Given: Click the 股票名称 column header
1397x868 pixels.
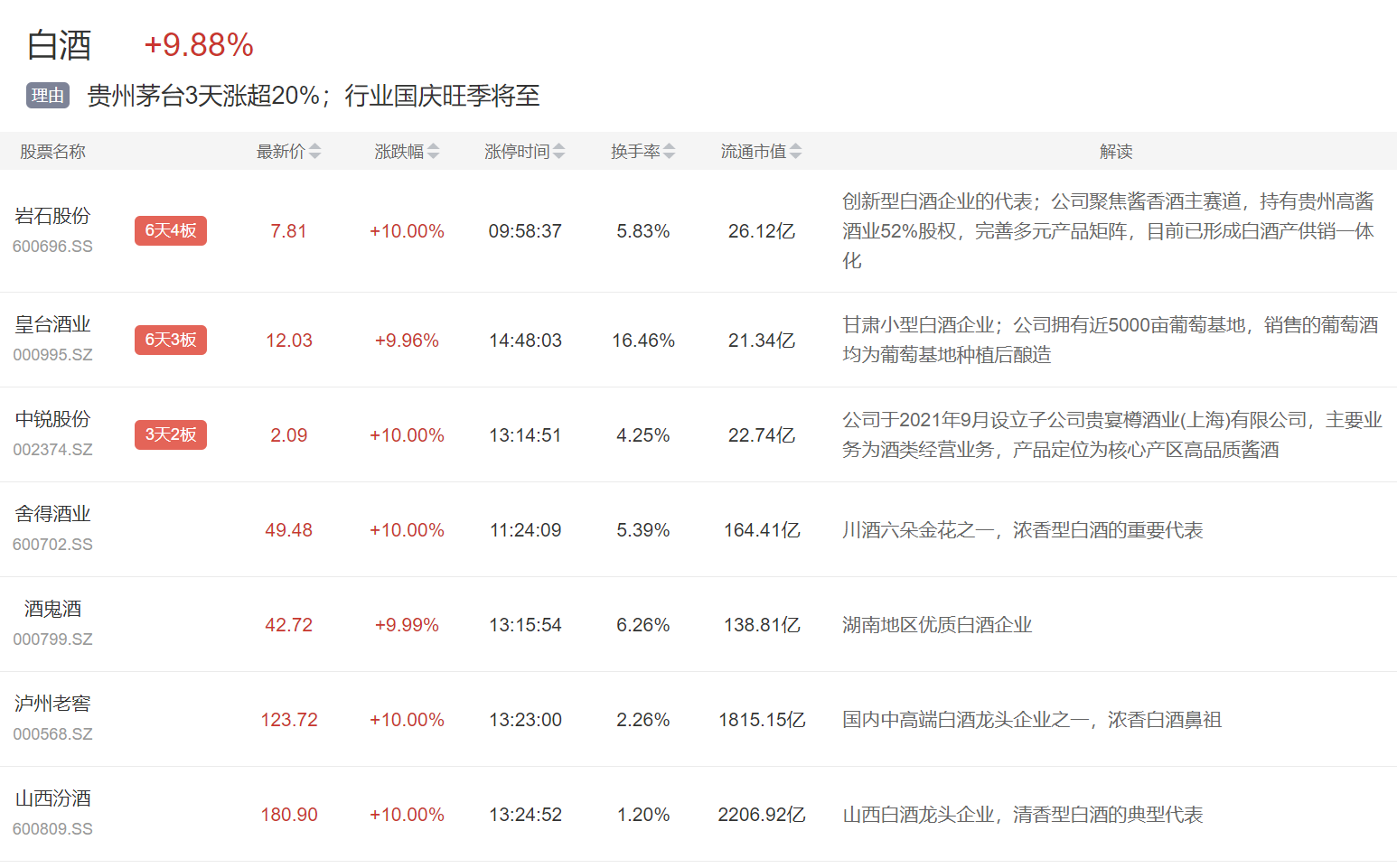Looking at the screenshot, I should tap(52, 152).
